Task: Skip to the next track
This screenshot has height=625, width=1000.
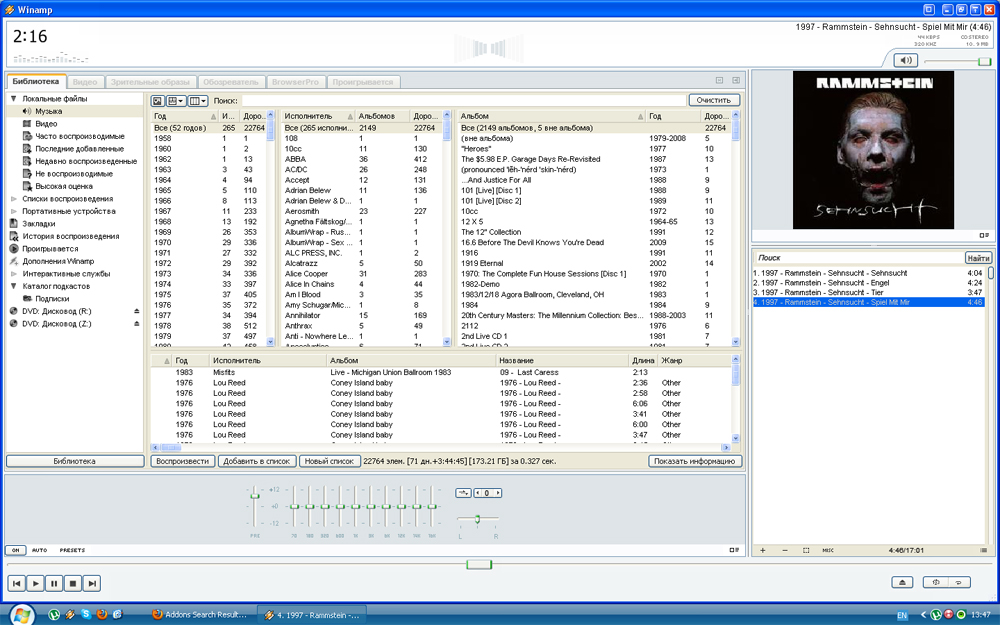Action: (x=92, y=583)
